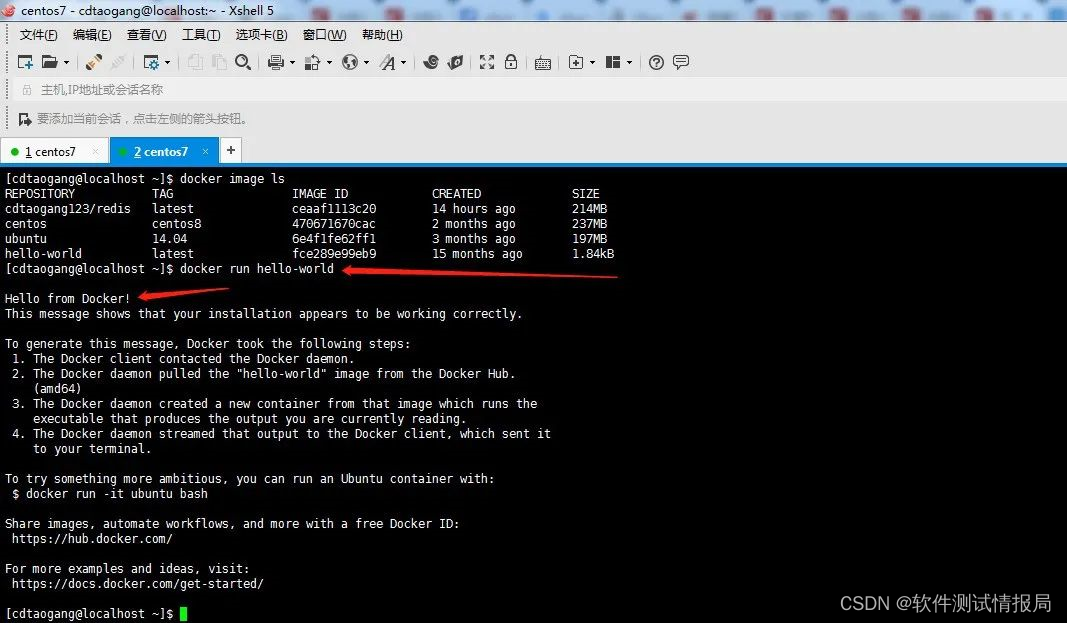Open the keyboard mapping icon
Screen dimensions: 1067x623
coord(543,63)
